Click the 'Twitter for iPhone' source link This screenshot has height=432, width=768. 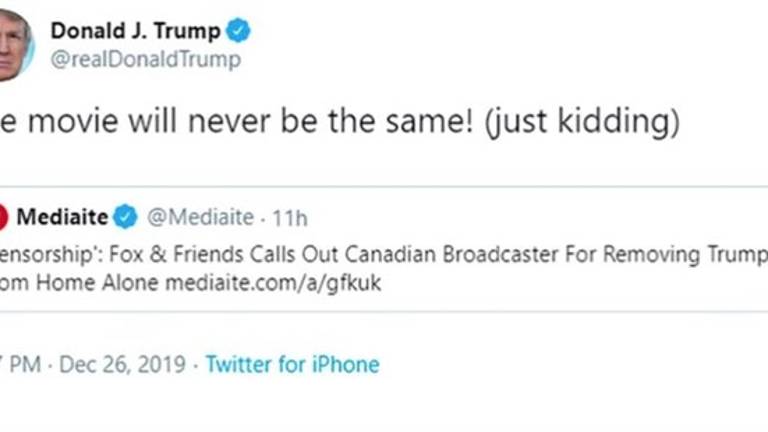[x=292, y=364]
